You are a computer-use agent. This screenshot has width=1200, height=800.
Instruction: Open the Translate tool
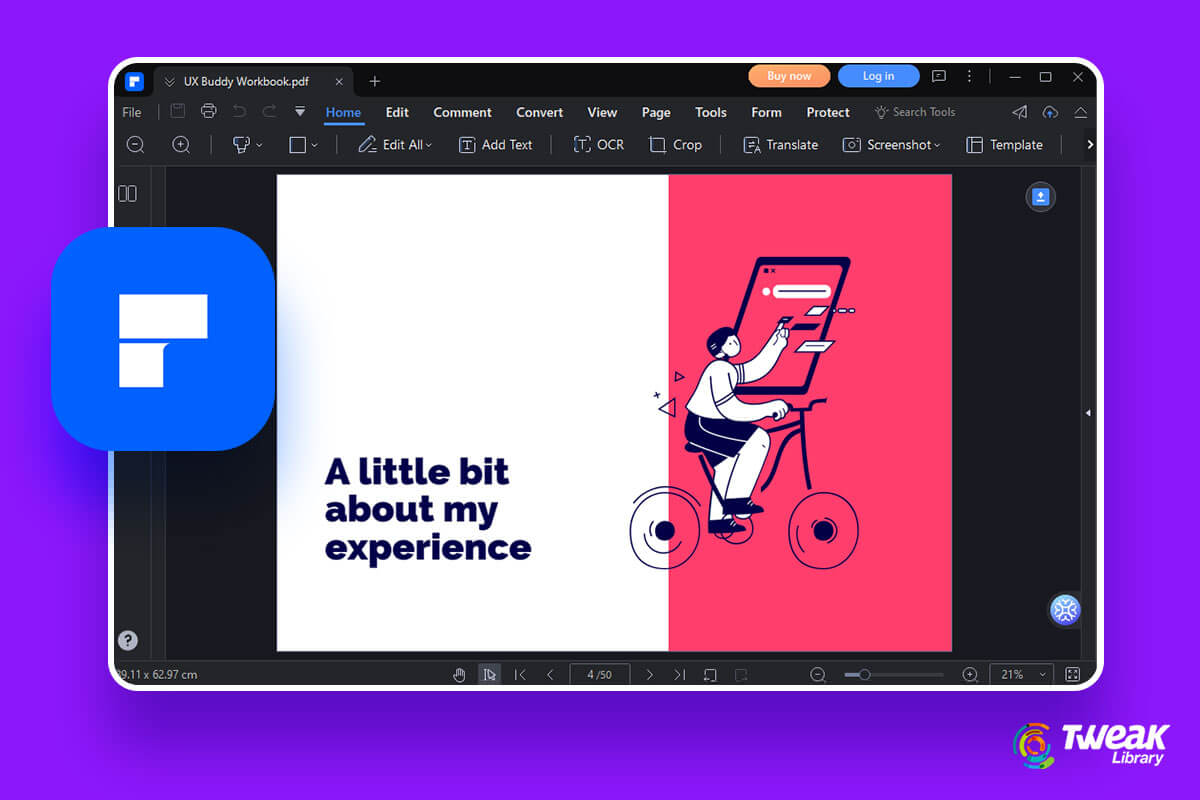click(780, 145)
